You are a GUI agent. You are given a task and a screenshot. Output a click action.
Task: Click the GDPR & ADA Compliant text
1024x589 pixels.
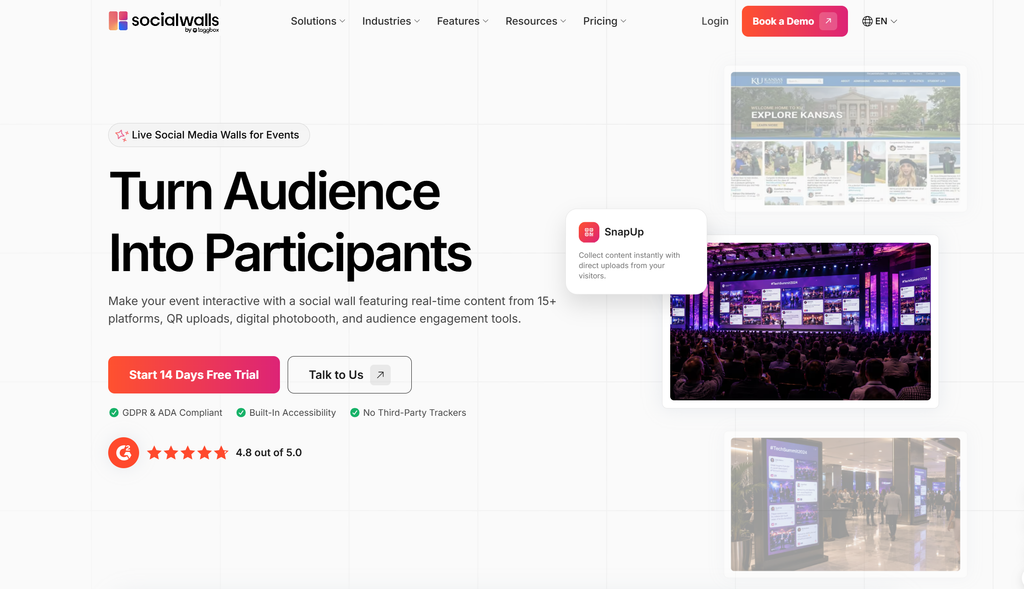[172, 413]
